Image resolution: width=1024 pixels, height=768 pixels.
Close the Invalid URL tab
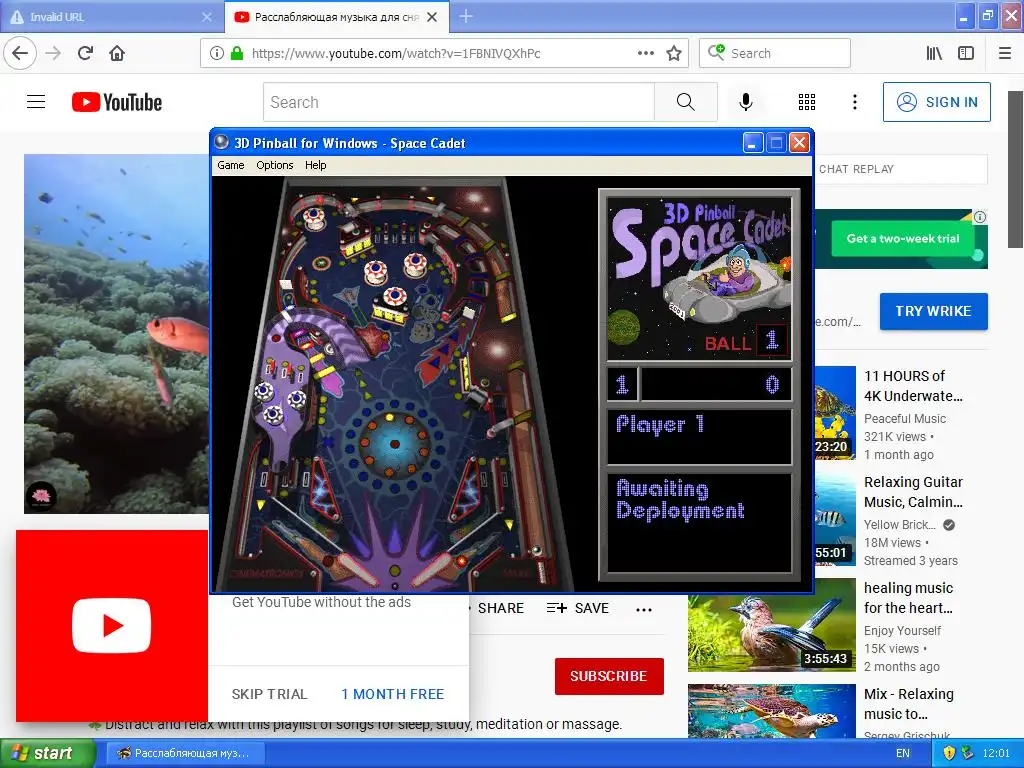point(207,17)
